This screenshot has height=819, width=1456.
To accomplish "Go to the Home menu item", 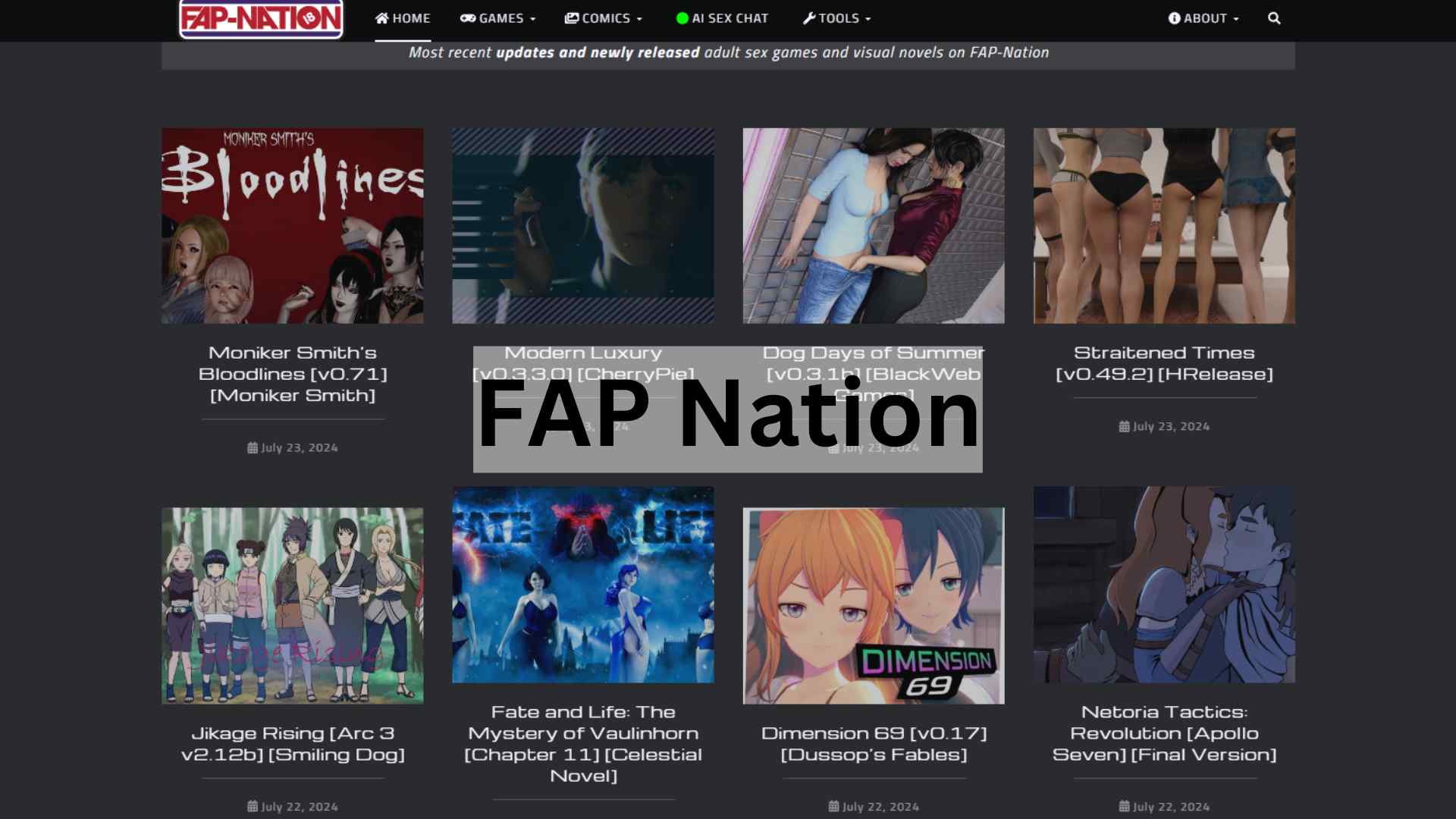I will tap(403, 18).
